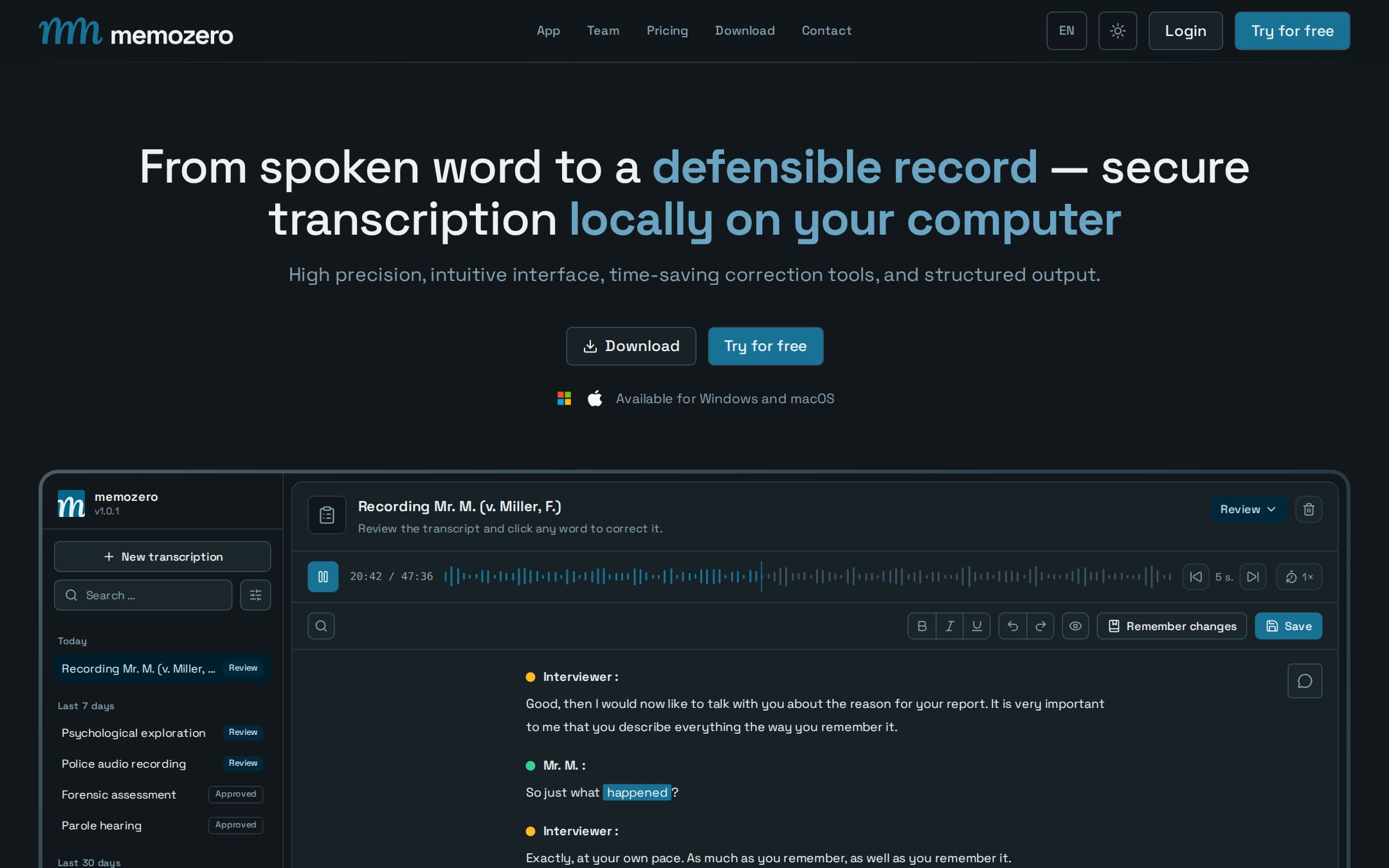Save the transcript
This screenshot has width=1389, height=868.
1289,626
